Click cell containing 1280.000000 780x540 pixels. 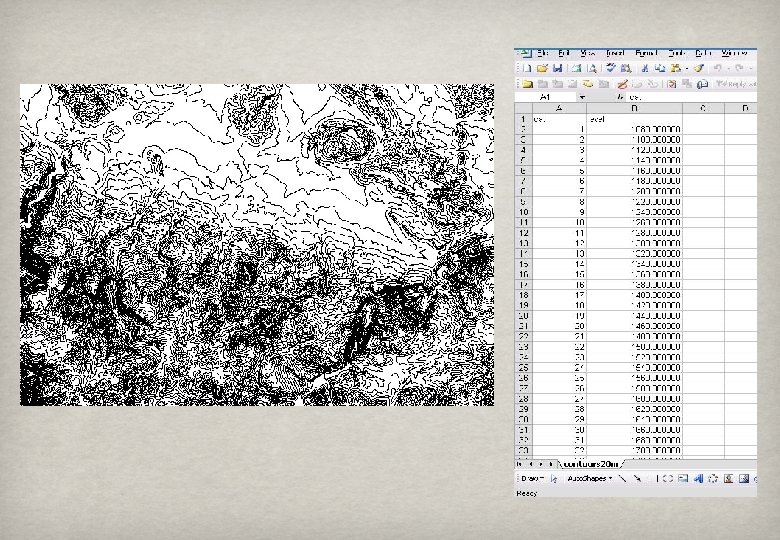634,233
